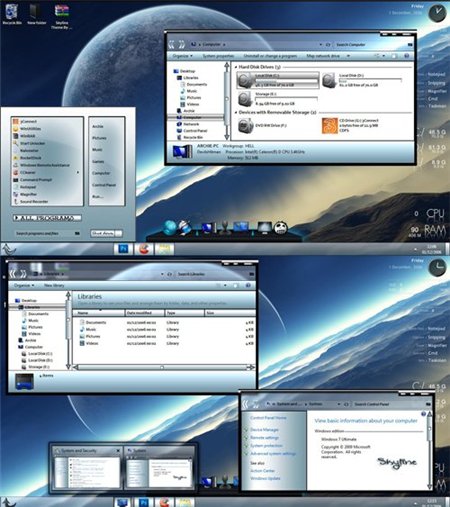Open the New Folder desktop icon

(36, 13)
